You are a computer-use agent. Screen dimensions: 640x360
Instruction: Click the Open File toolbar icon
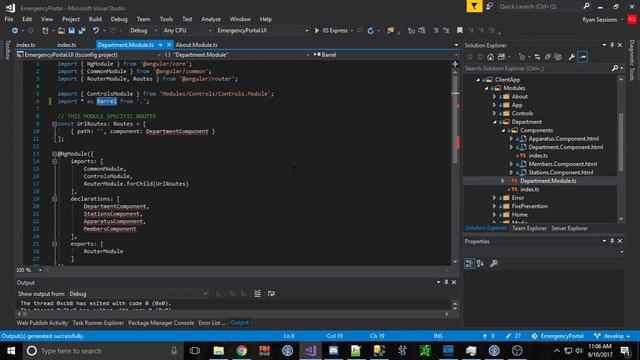tap(61, 31)
